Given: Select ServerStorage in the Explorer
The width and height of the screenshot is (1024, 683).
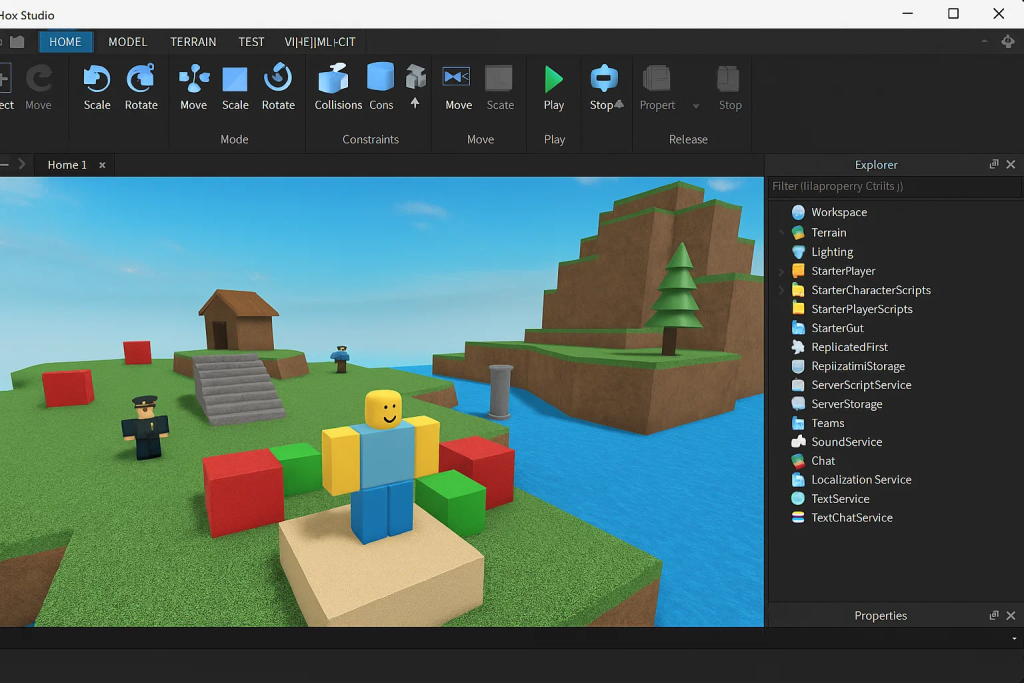Looking at the screenshot, I should [846, 404].
